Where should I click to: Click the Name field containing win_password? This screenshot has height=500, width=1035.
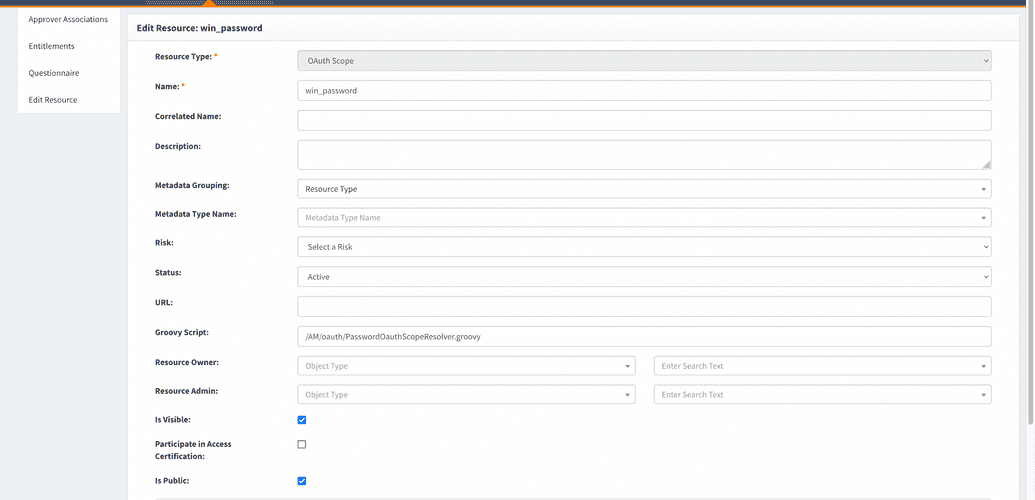coord(644,91)
